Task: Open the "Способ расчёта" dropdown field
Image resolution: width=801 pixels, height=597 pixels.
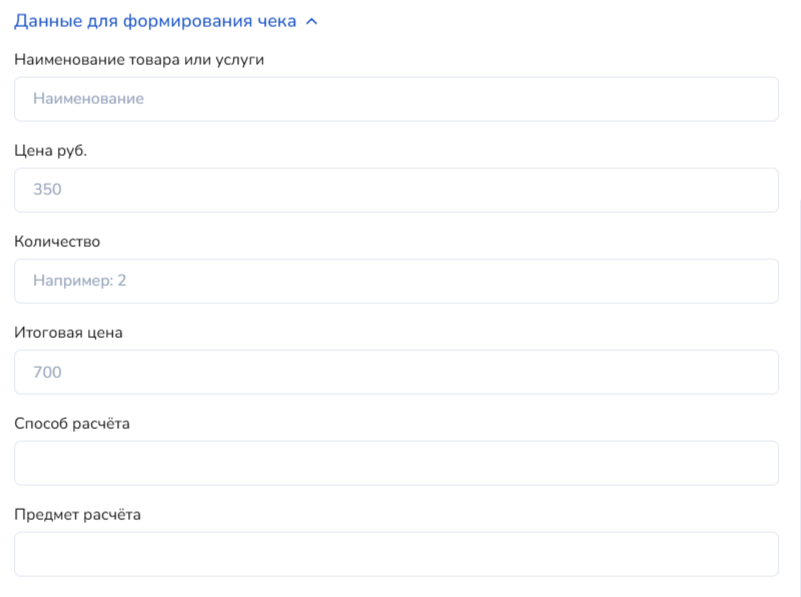Action: (396, 463)
